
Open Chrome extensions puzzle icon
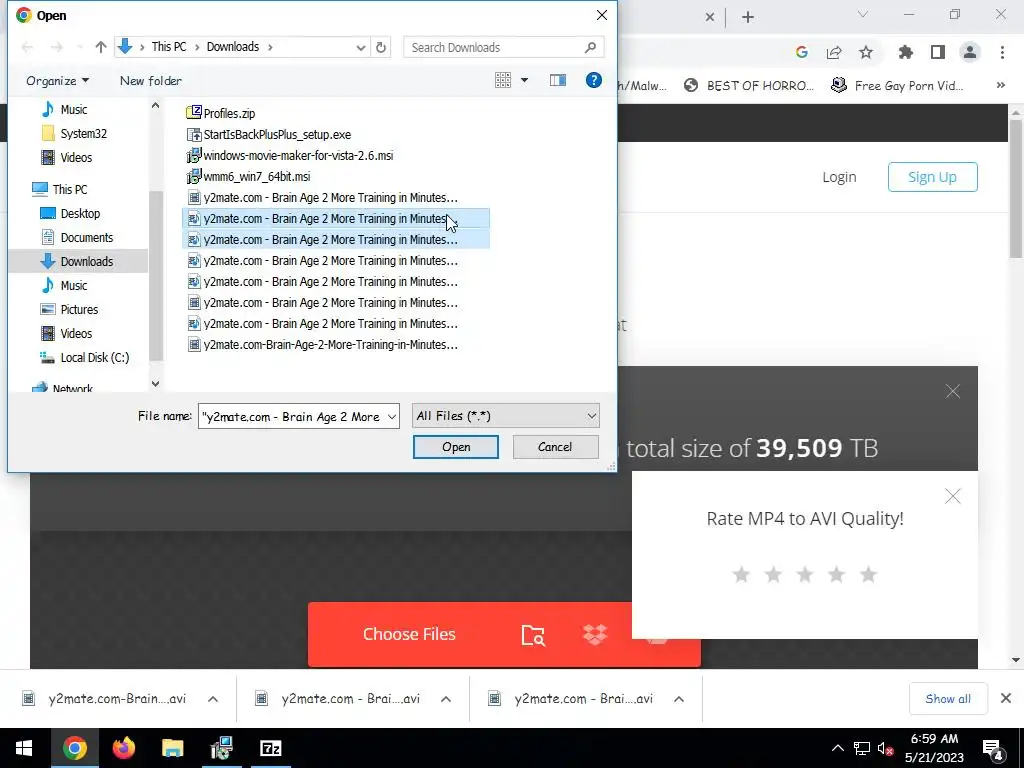coord(906,52)
